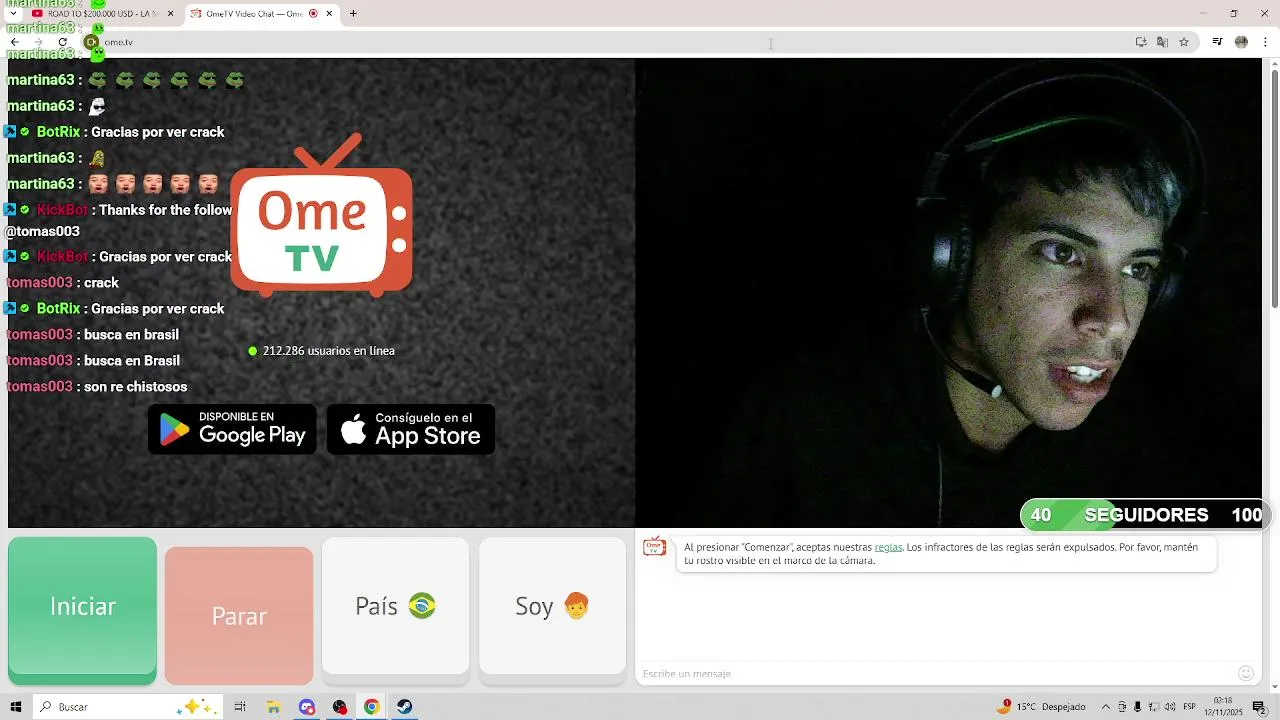
Task: Open the Windows notification center
Action: [1260, 707]
